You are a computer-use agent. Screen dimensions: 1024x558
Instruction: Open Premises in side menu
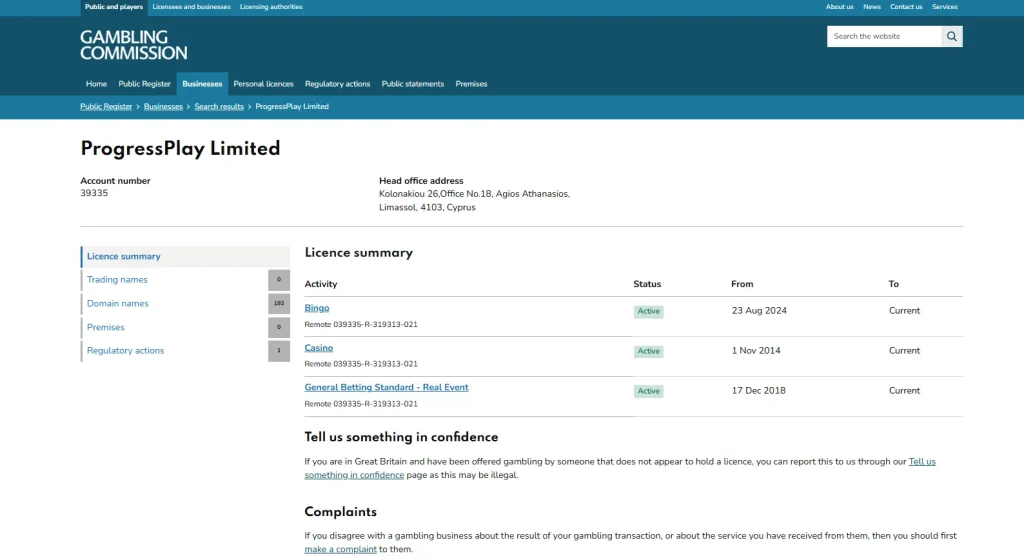pos(105,327)
